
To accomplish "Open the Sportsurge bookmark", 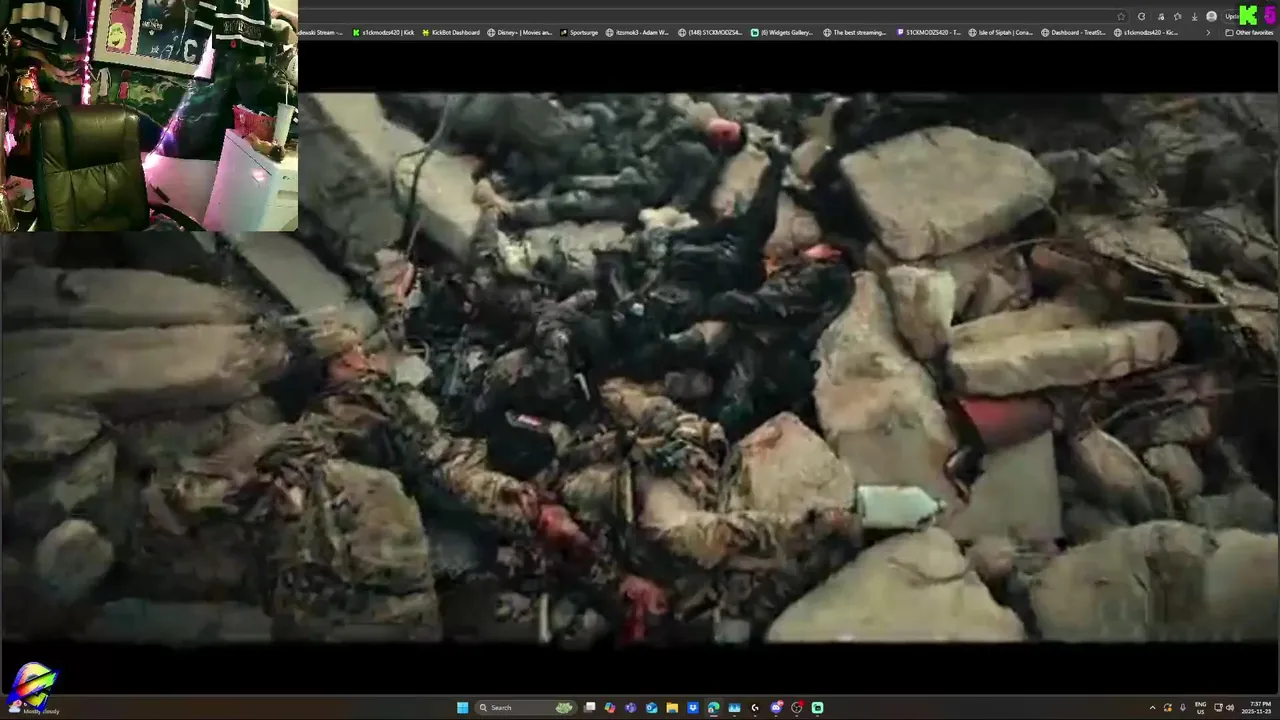I will pyautogui.click(x=579, y=32).
